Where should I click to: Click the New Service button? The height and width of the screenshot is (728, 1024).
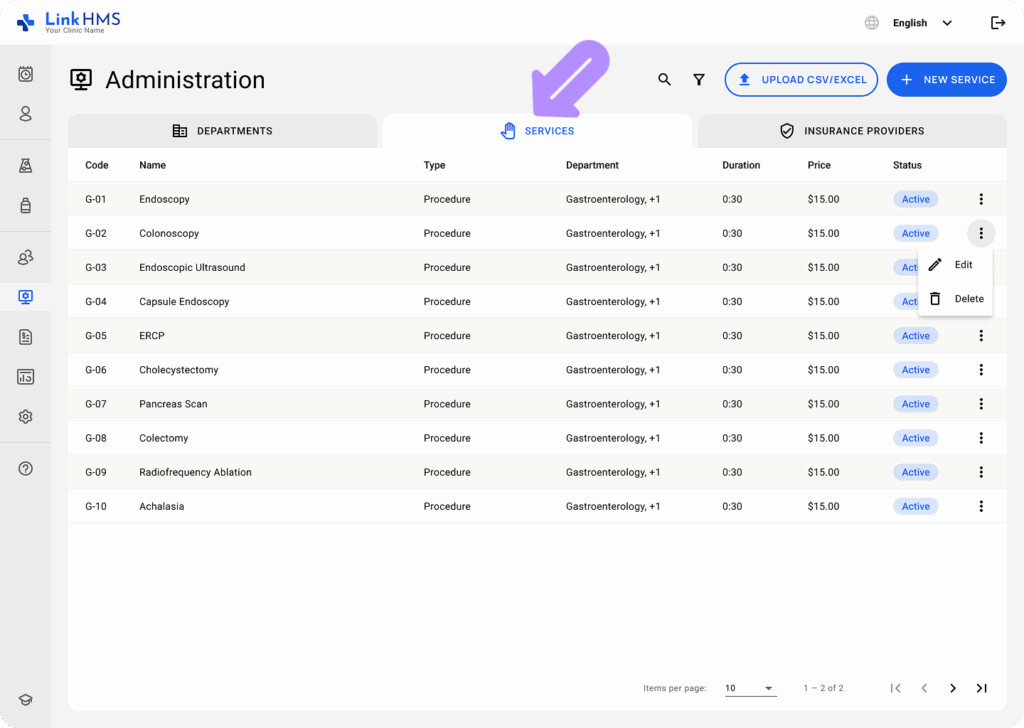point(946,80)
